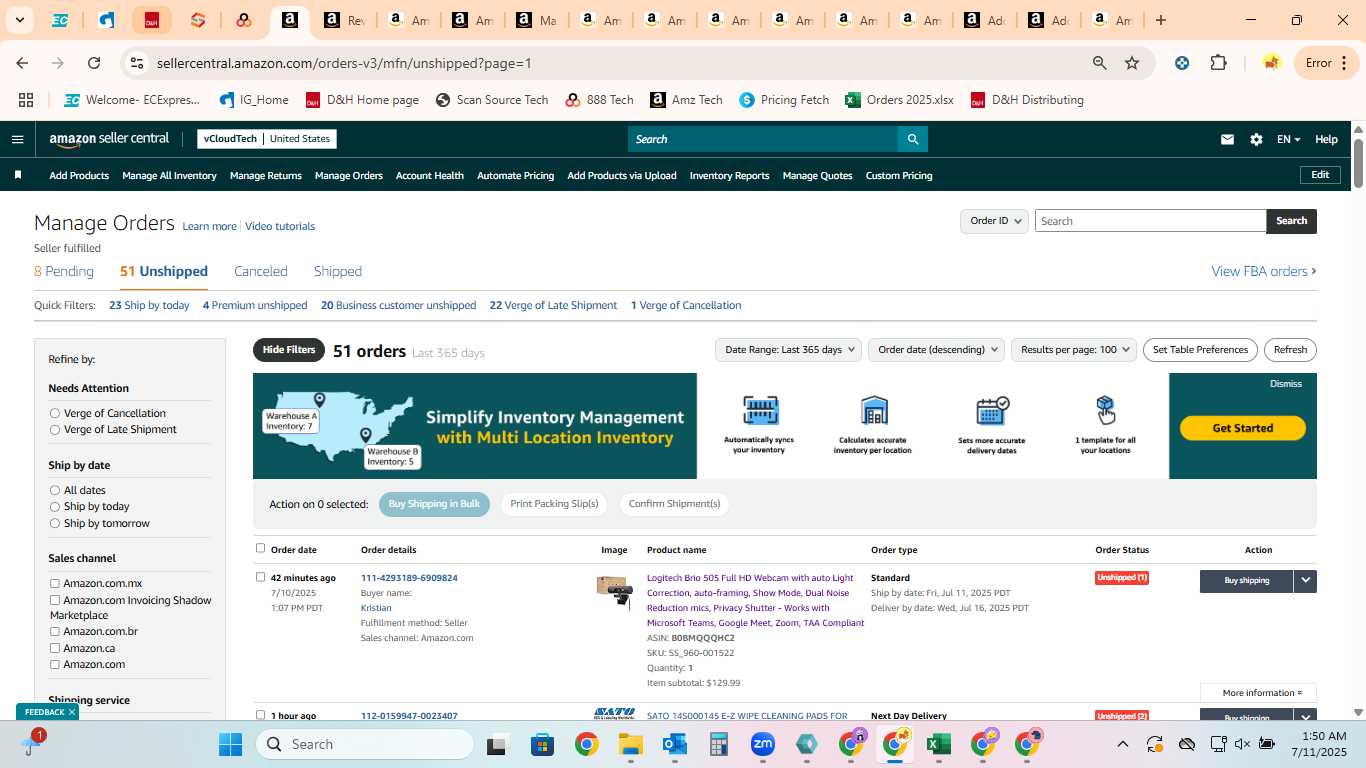Check the Amazon.ca sales channel box
1366x768 pixels.
tap(55, 648)
